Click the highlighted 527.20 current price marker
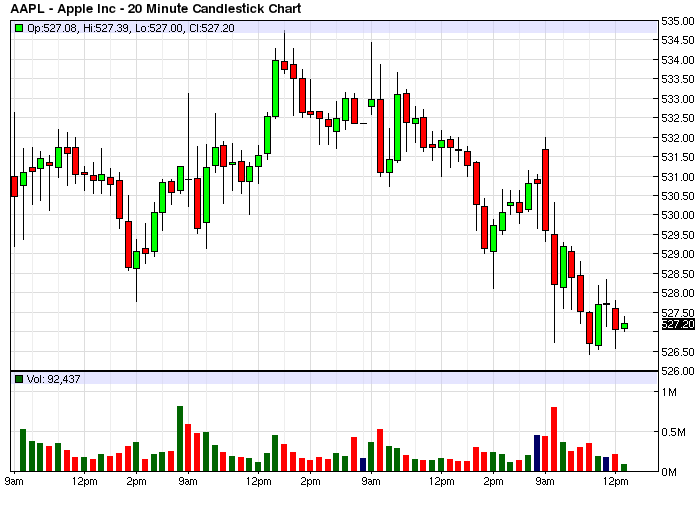This screenshot has height=512, width=700. click(677, 324)
